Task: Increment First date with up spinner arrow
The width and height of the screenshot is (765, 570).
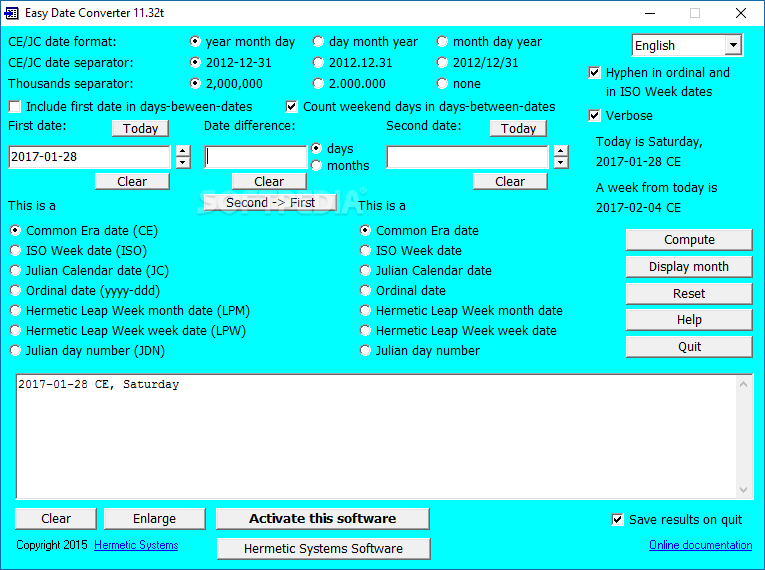Action: point(183,151)
